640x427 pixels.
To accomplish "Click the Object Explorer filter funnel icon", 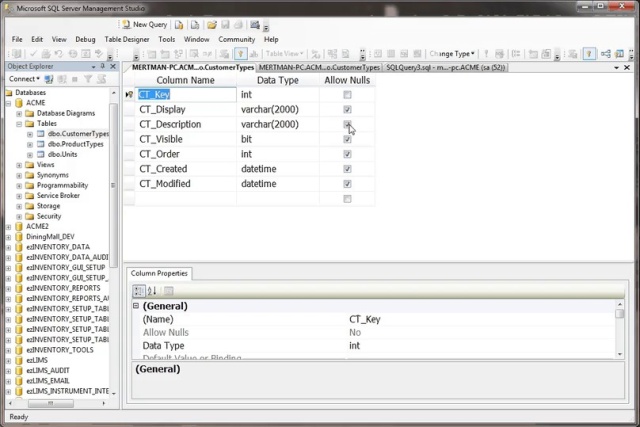I will [x=88, y=79].
